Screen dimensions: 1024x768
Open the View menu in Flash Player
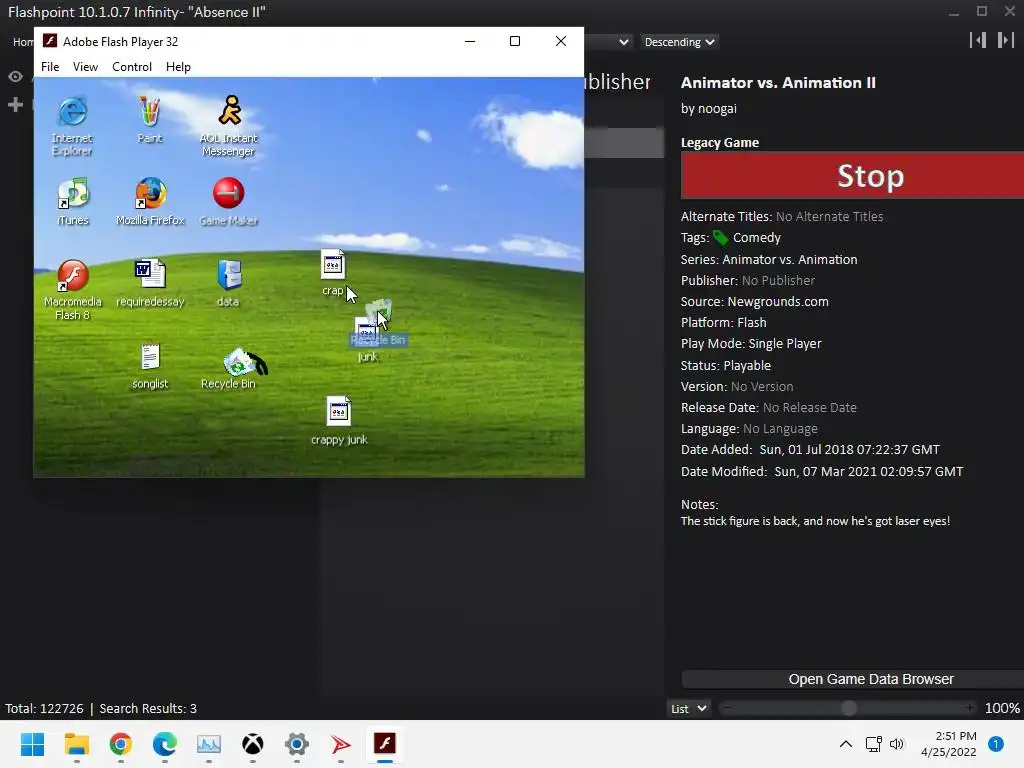click(85, 67)
